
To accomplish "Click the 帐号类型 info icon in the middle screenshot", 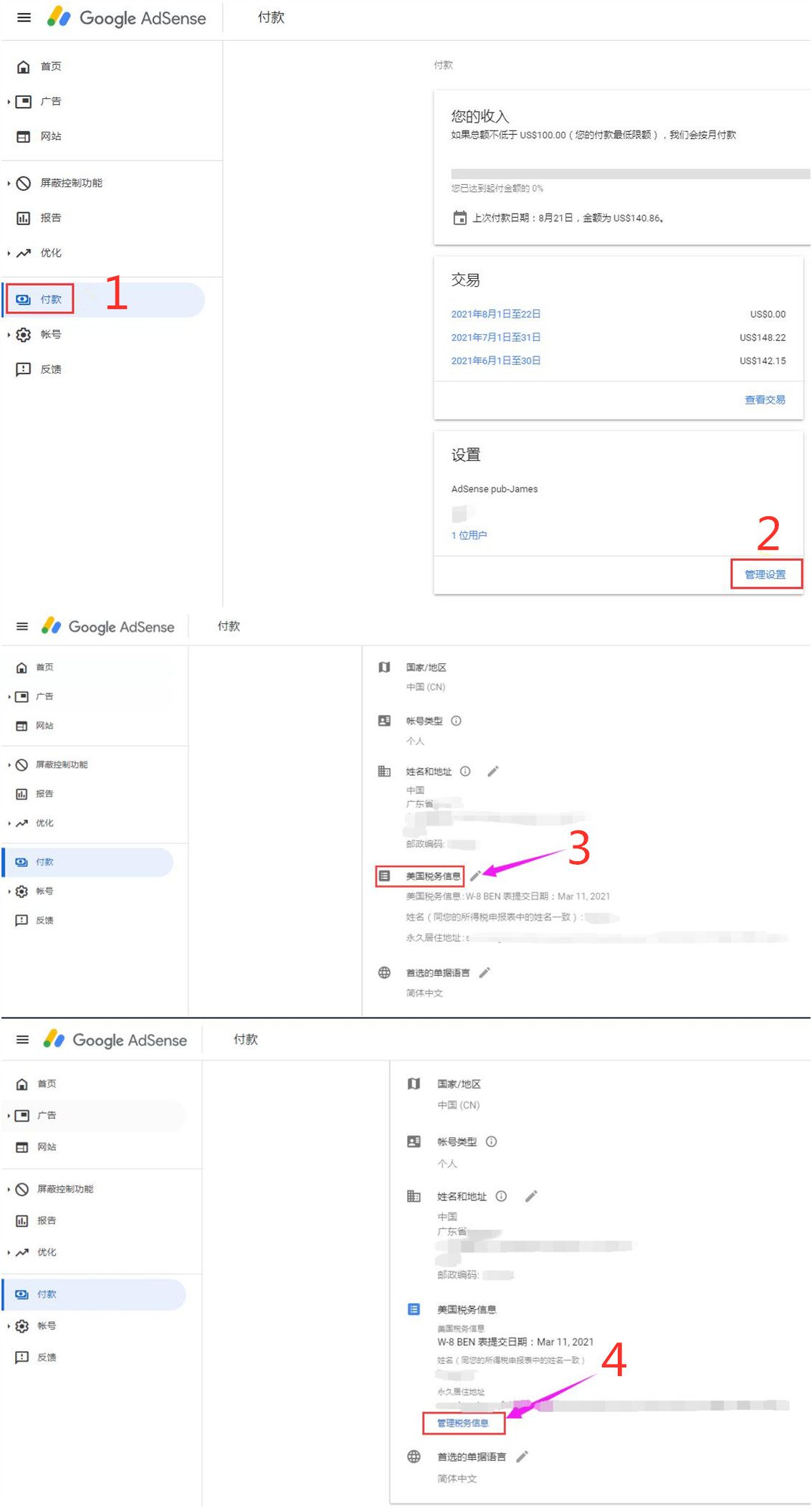I will (x=456, y=721).
